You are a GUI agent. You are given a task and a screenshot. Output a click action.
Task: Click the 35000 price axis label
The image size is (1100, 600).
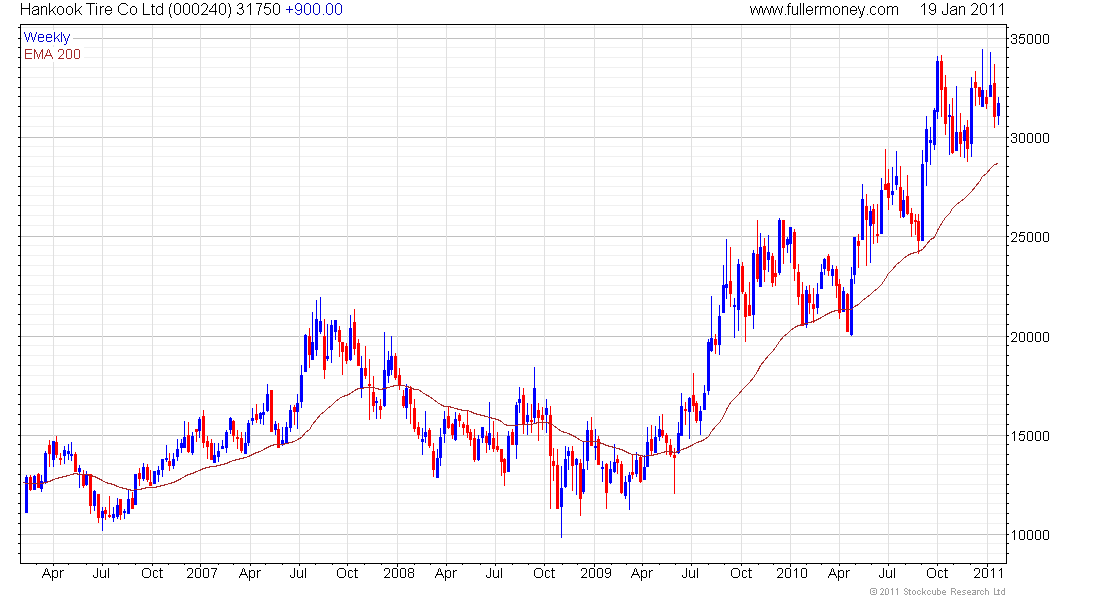[1030, 39]
